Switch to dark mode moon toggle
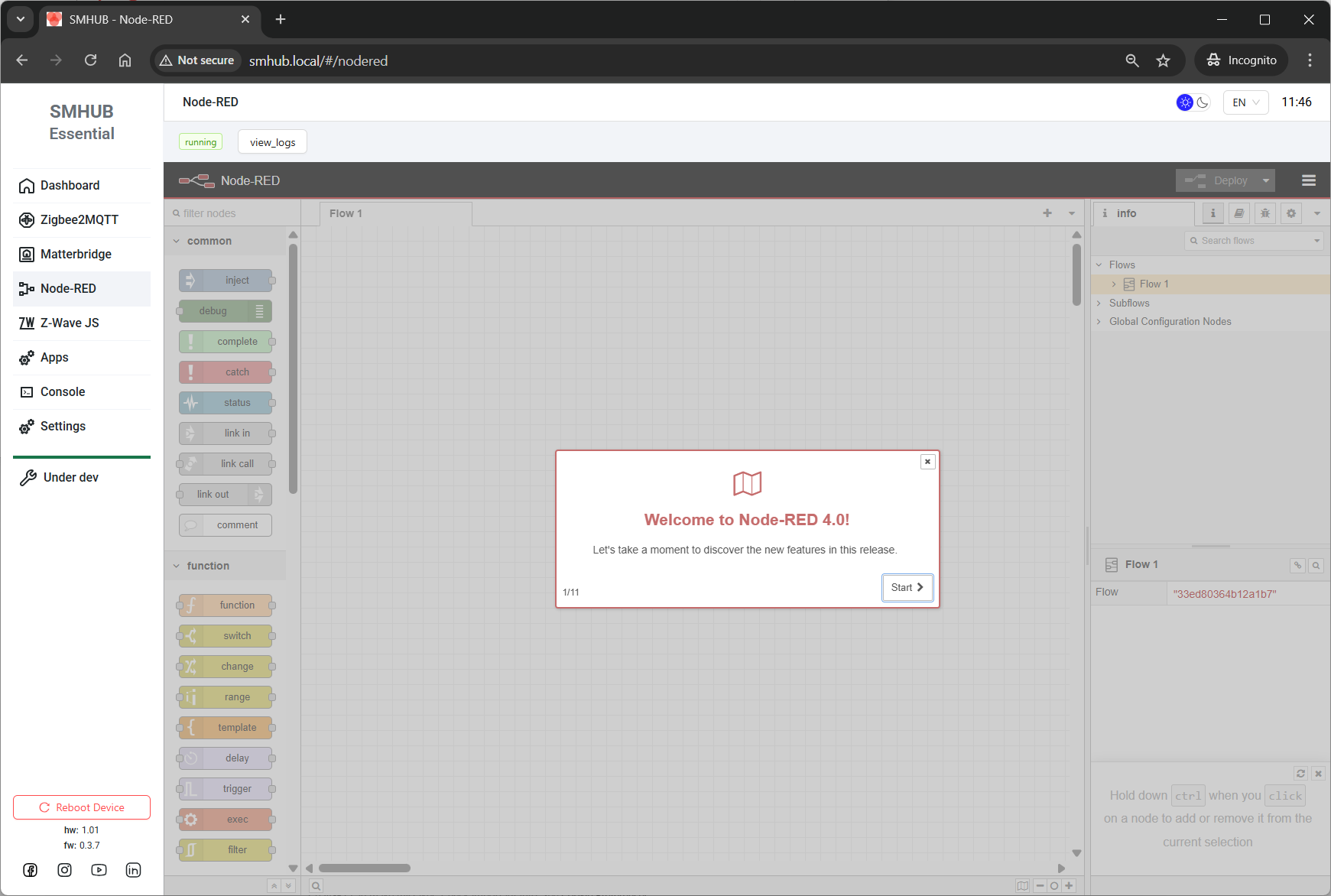The height and width of the screenshot is (896, 1331). (1203, 102)
